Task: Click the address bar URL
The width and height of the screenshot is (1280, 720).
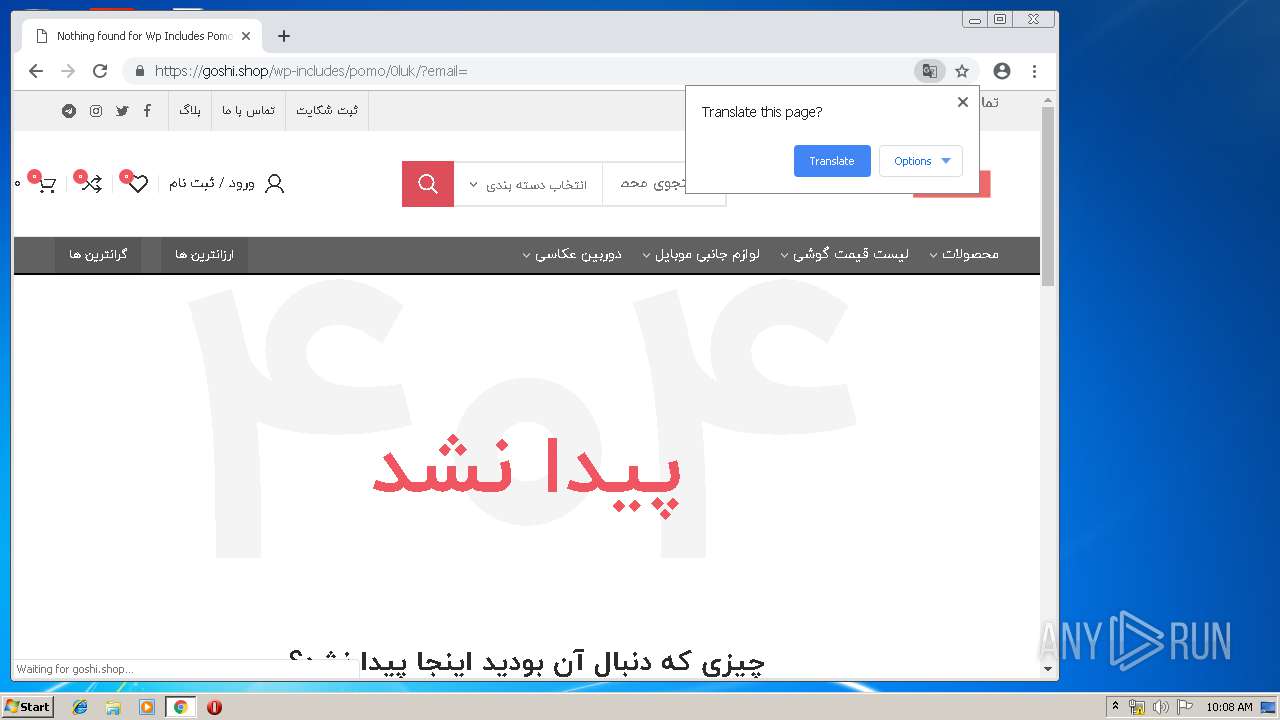Action: 311,71
